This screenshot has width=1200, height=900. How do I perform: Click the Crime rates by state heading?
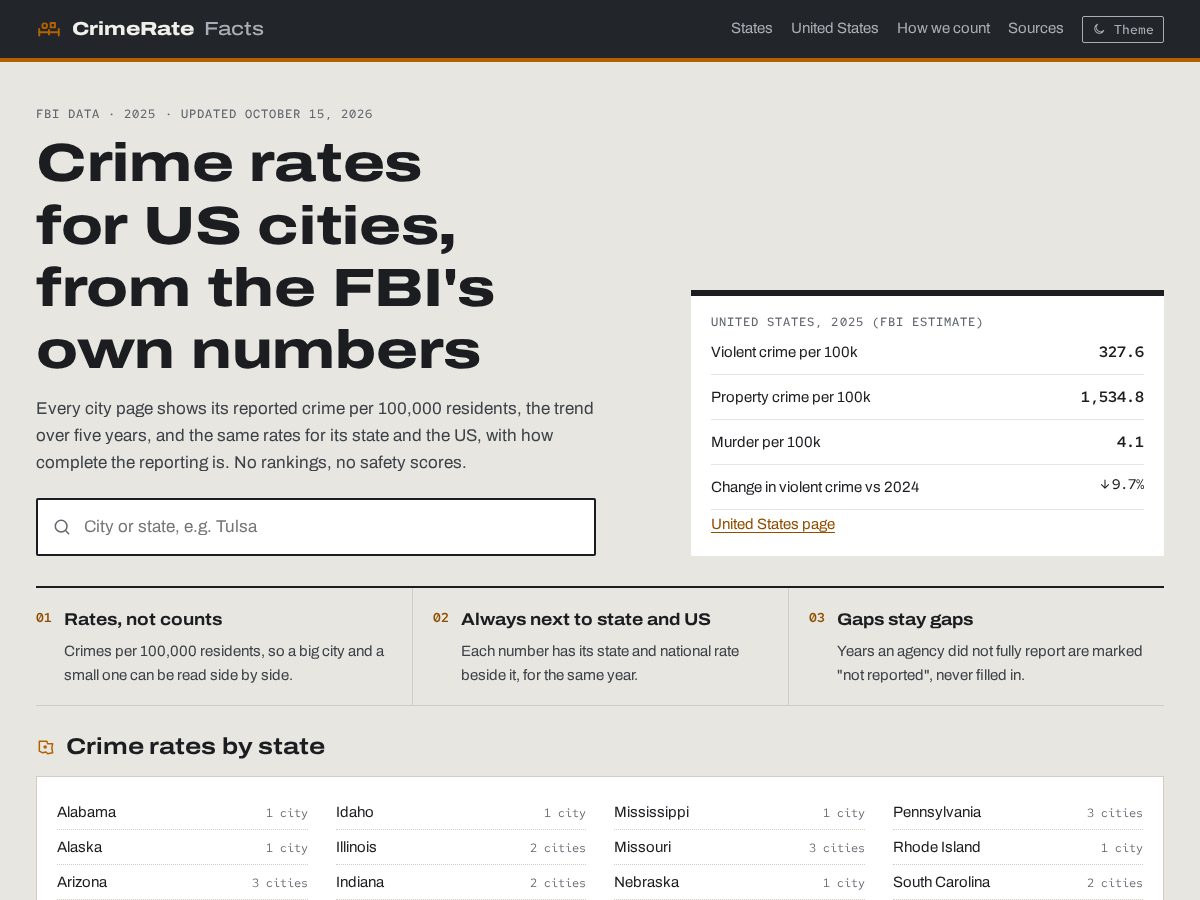click(x=195, y=746)
